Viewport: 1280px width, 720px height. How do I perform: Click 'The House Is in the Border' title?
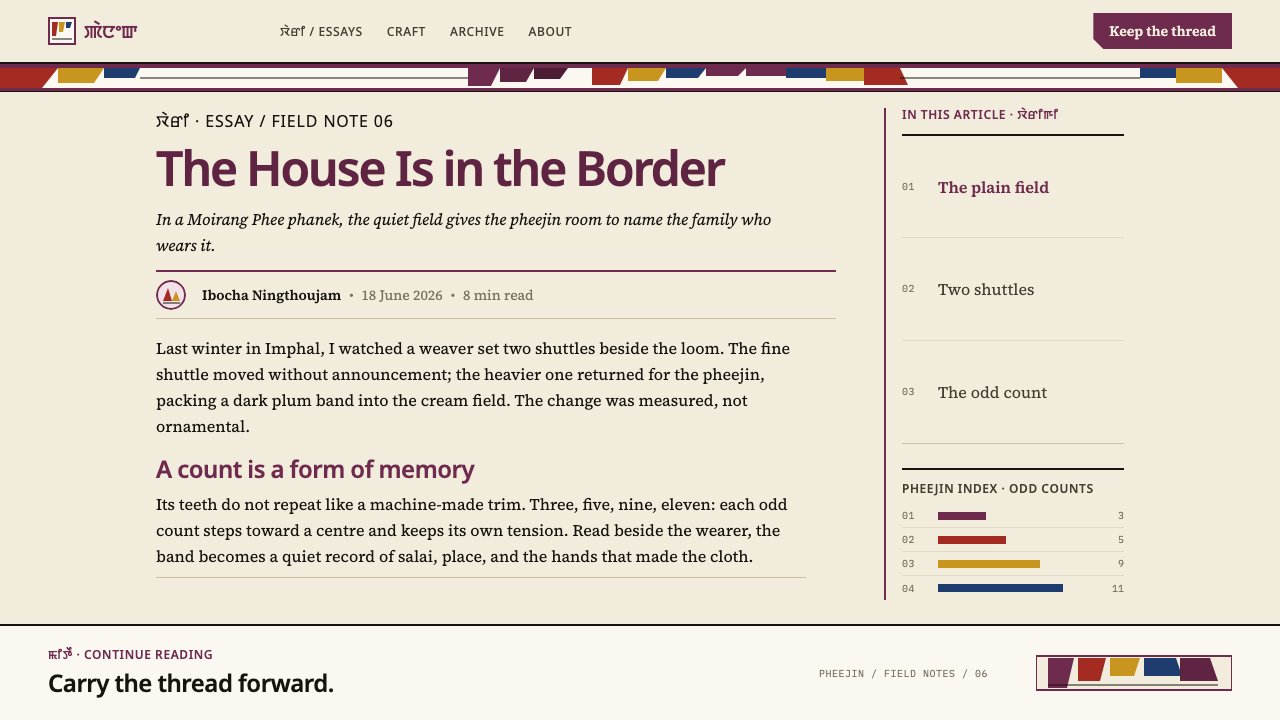pyautogui.click(x=440, y=168)
